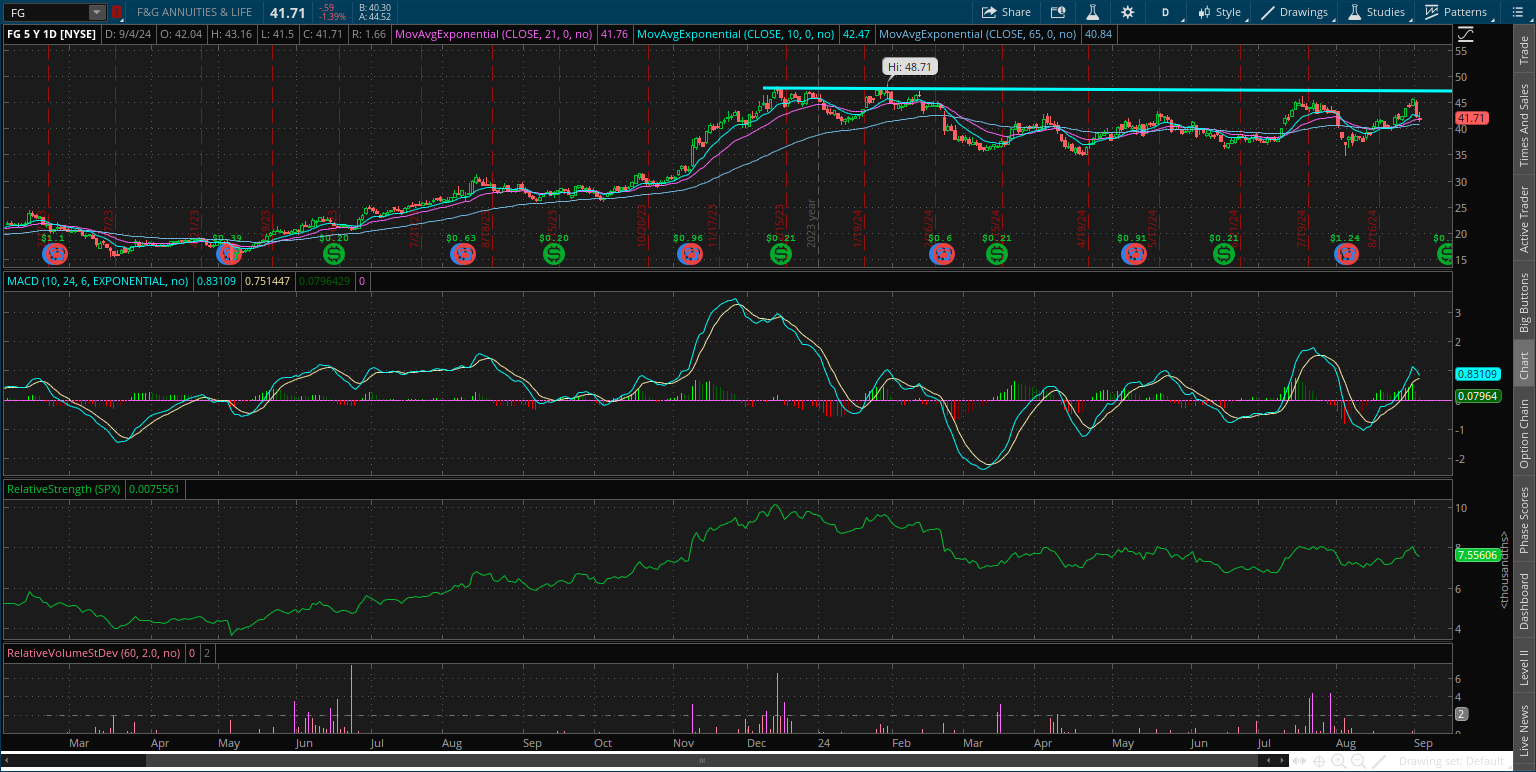The width and height of the screenshot is (1536, 772).
Task: Click the FG symbol input field
Action: 46,12
